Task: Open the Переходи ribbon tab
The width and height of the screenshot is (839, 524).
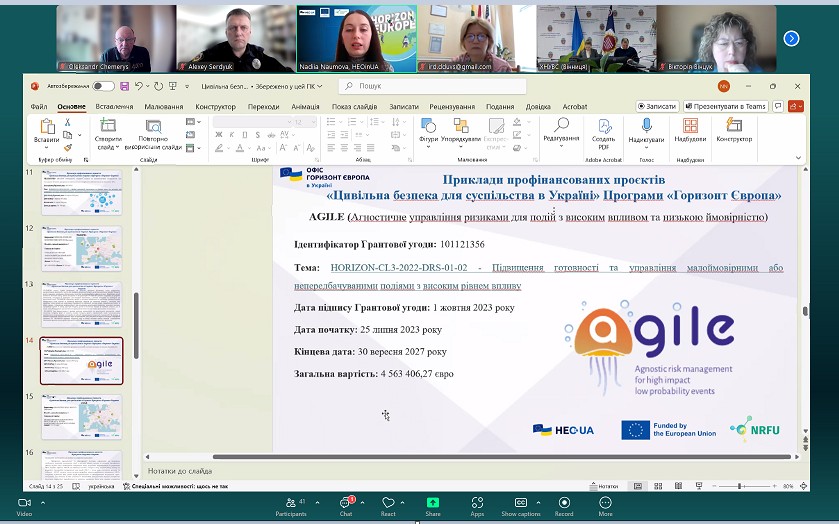Action: click(x=263, y=107)
